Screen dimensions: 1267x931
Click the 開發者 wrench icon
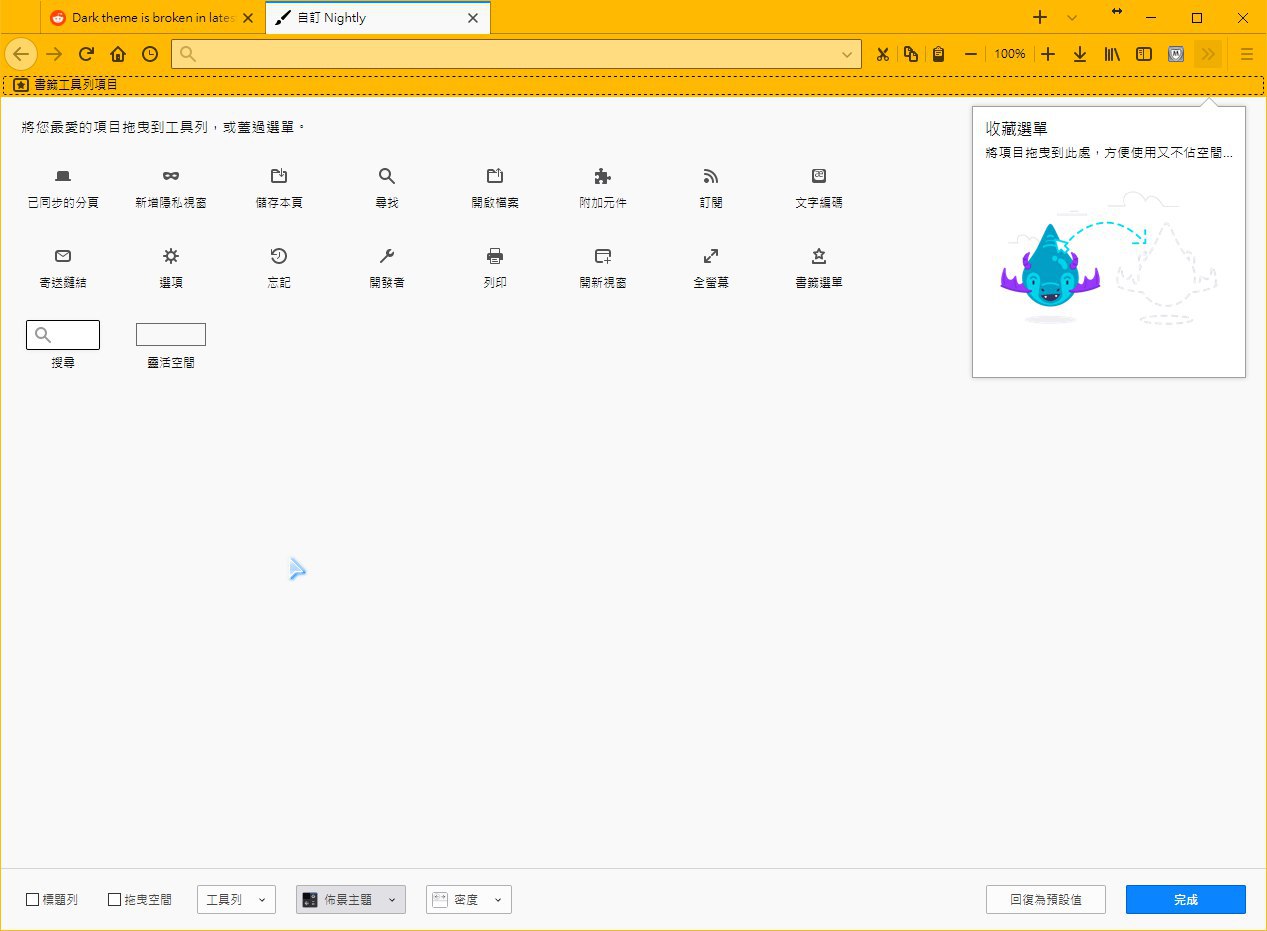387,256
